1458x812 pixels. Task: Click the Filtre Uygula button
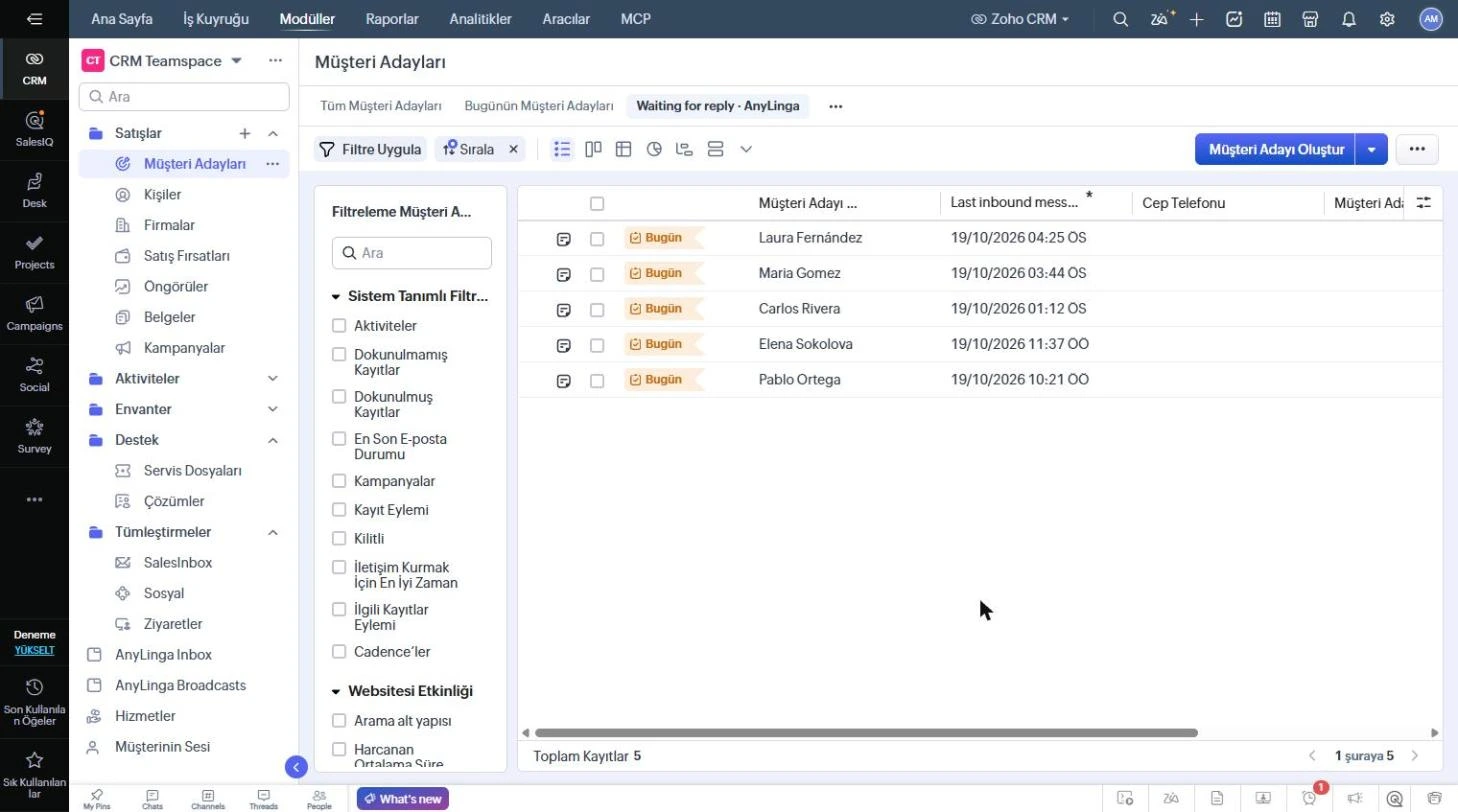[370, 149]
